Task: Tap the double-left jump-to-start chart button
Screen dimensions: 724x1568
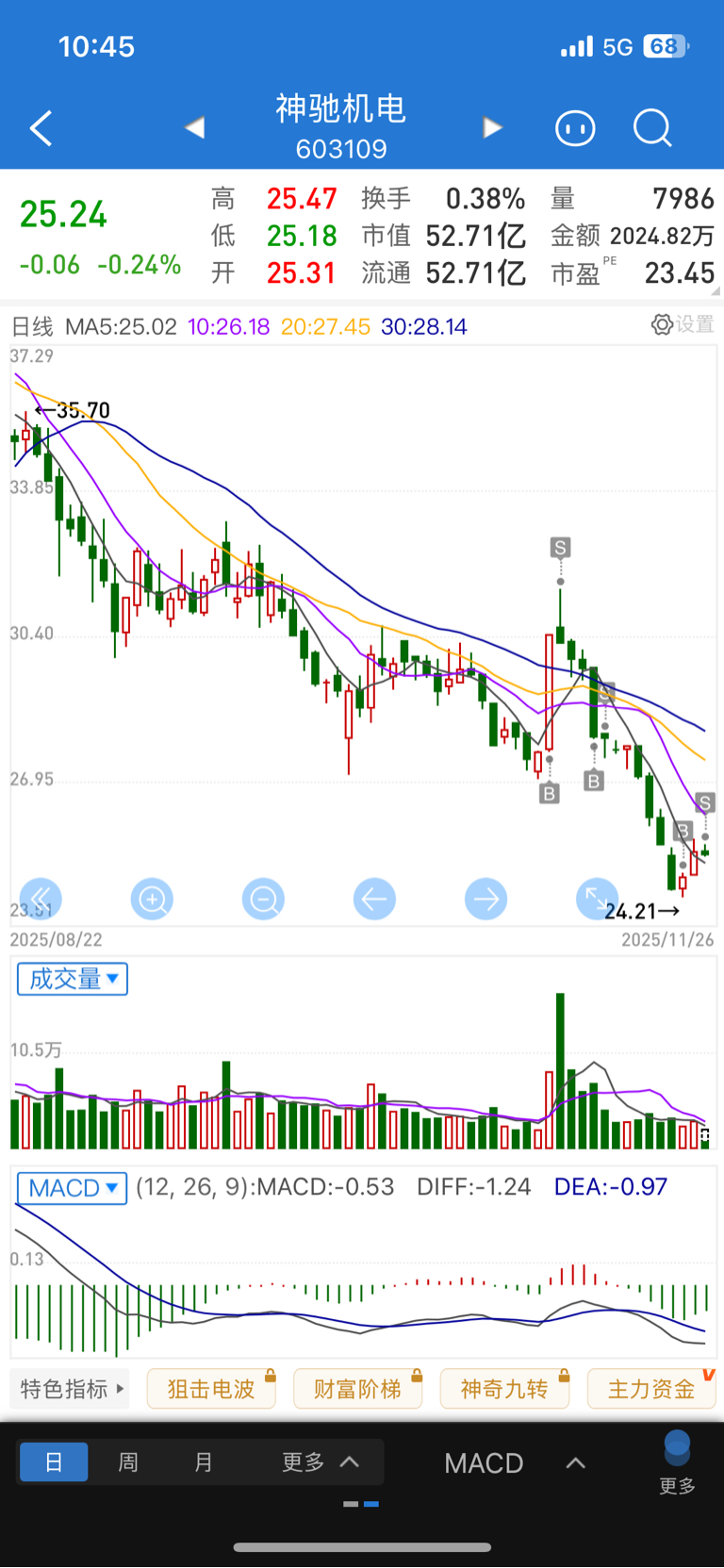Action: (41, 899)
